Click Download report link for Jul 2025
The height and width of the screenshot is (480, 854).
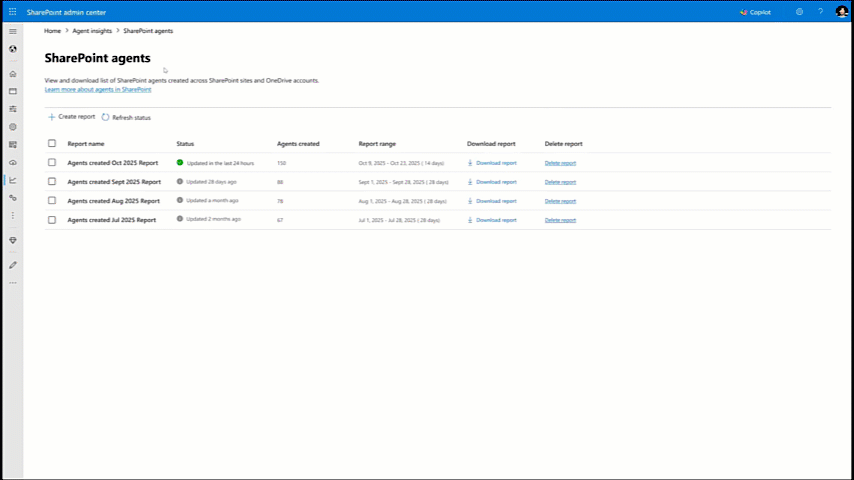pyautogui.click(x=496, y=220)
